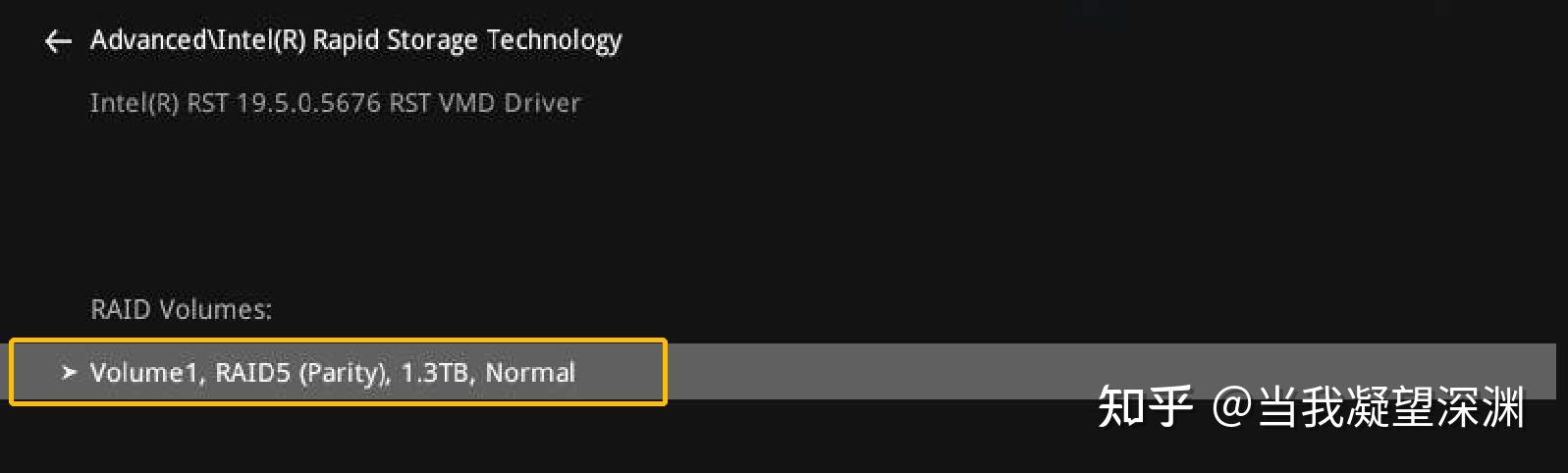Click the Intel(R) RST VMD Driver version text

tap(335, 103)
